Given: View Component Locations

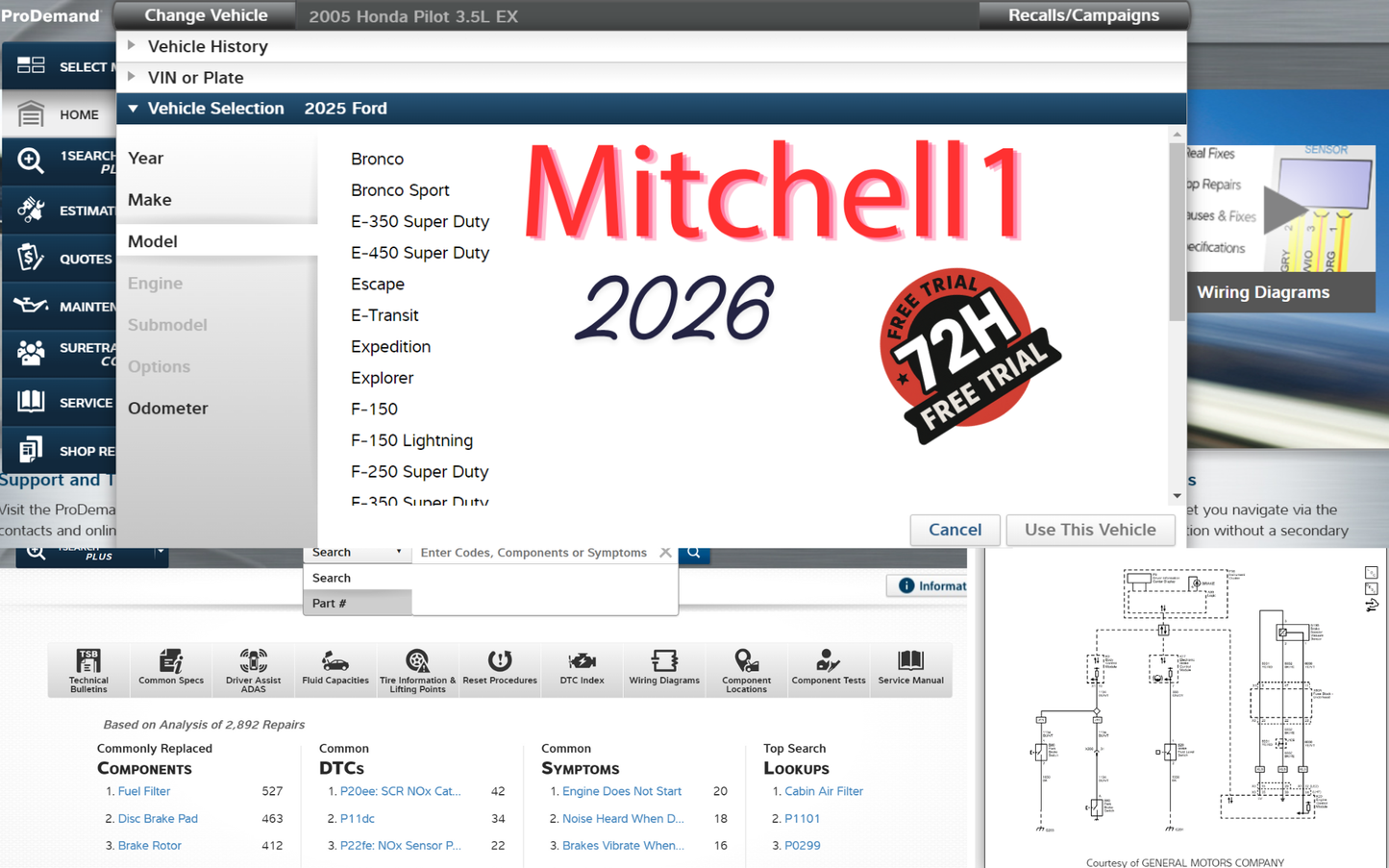Looking at the screenshot, I should pos(746,670).
